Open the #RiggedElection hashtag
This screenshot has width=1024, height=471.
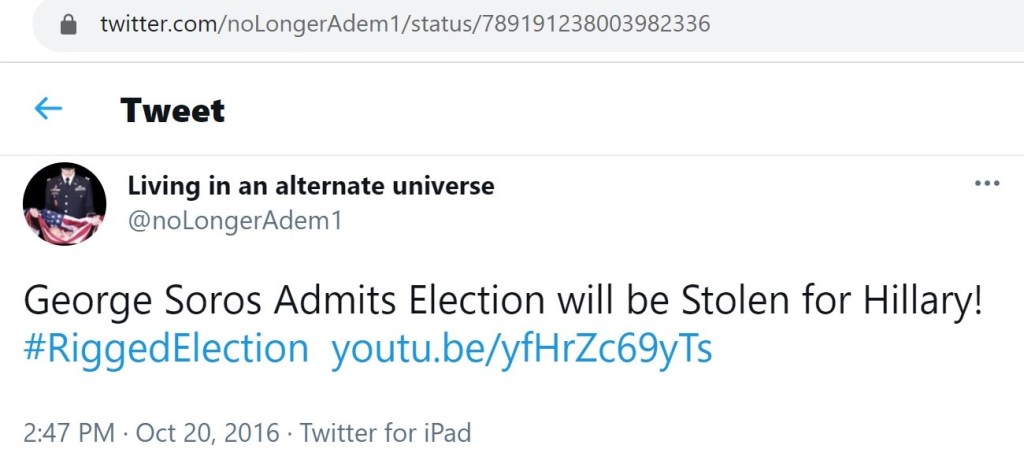[x=166, y=349]
